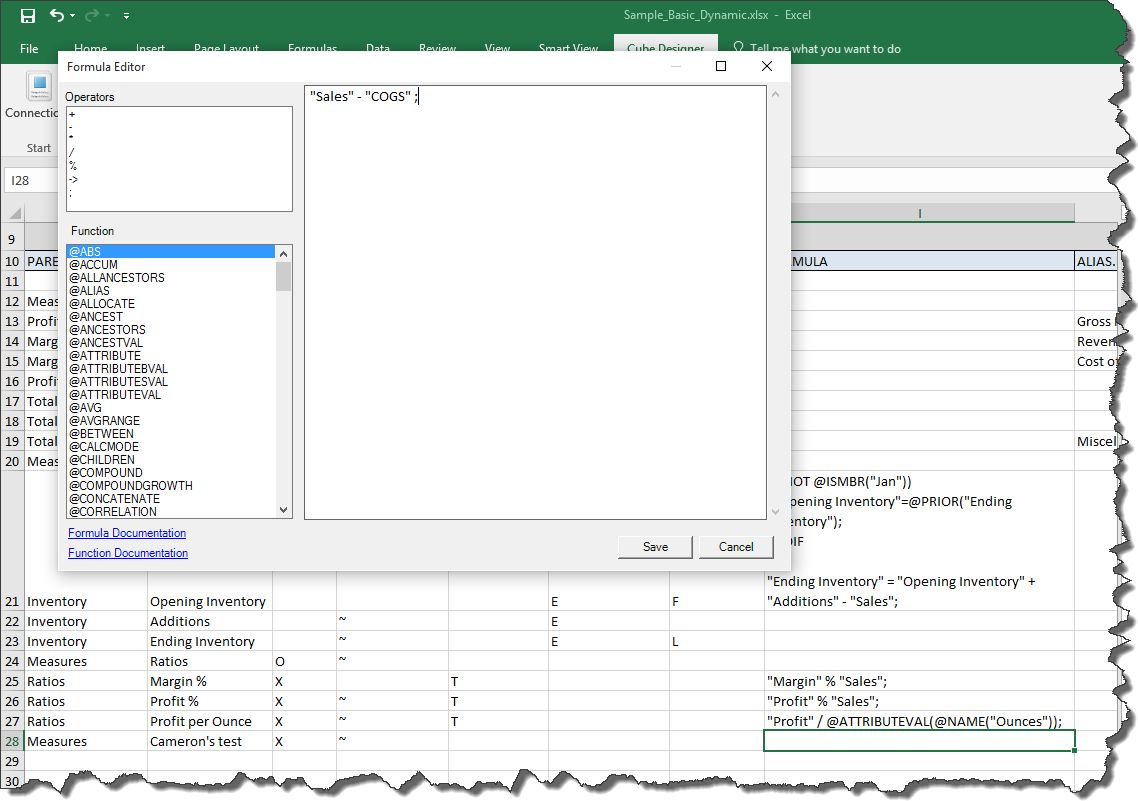1138x801 pixels.
Task: Click the @ATTRIBUTEVAL formula cell in row 27
Action: pyautogui.click(x=919, y=721)
